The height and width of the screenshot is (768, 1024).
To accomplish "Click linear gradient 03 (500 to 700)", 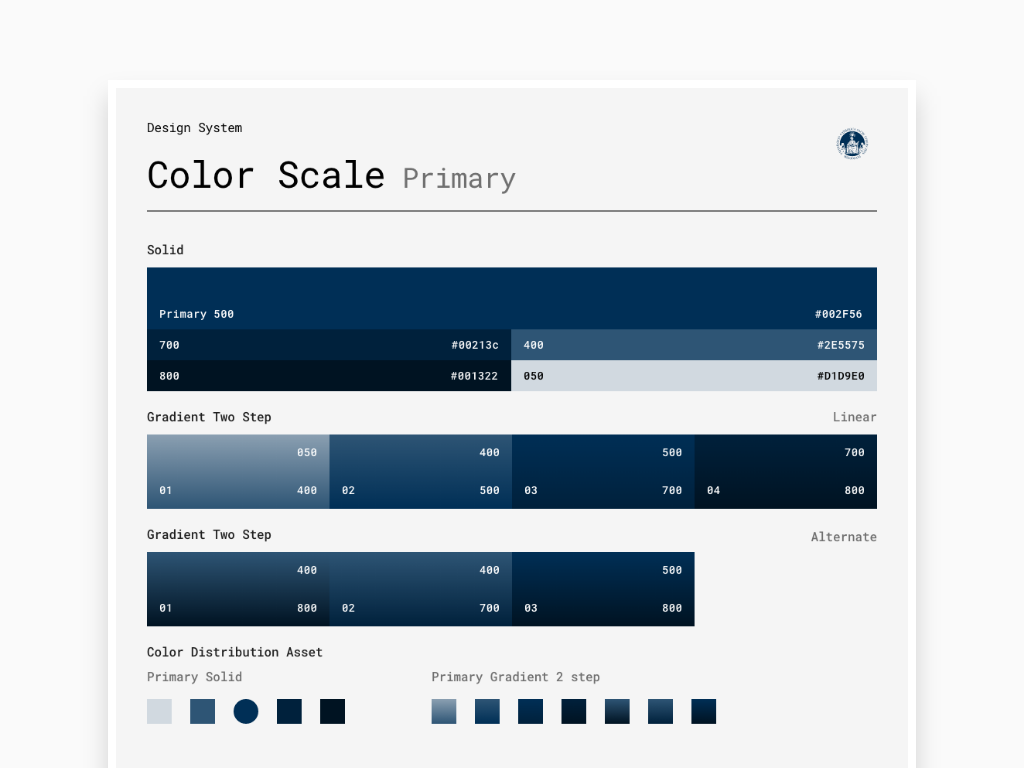I will pyautogui.click(x=603, y=472).
